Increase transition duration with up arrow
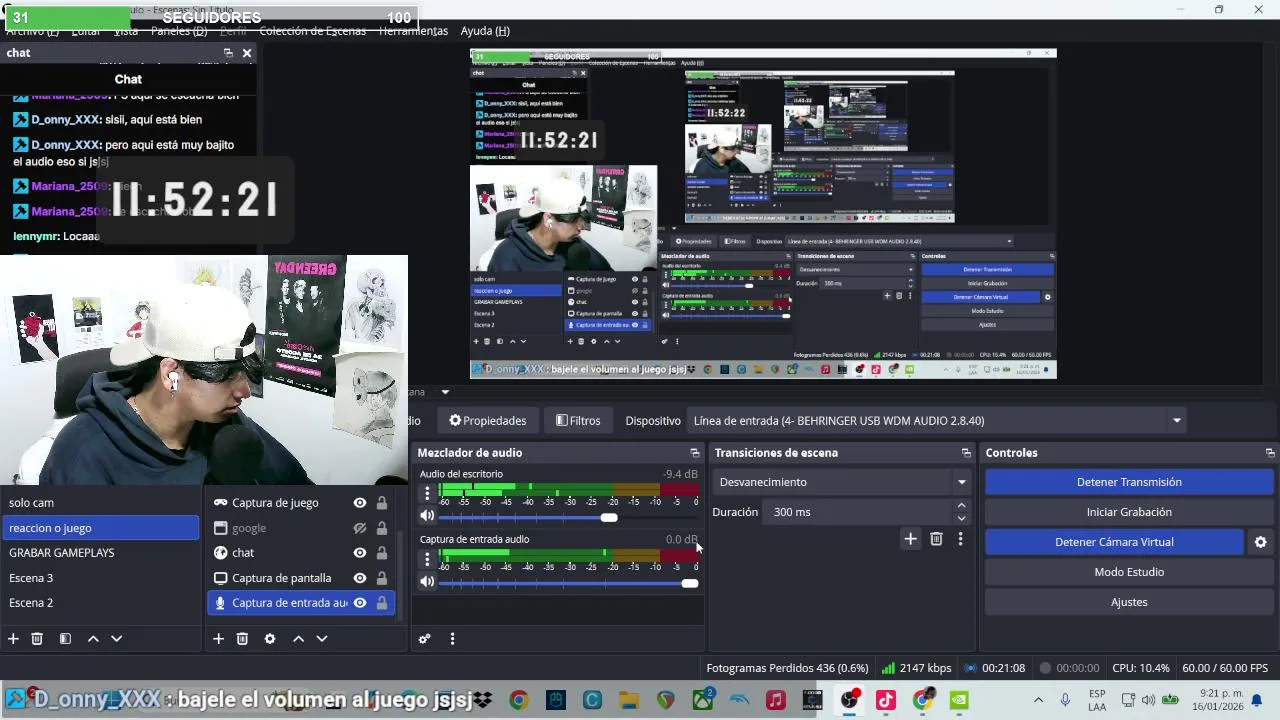 961,506
